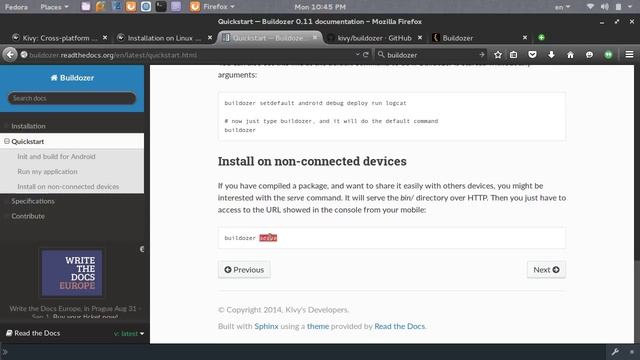Open the Firefox hamburger menu

coord(629,54)
